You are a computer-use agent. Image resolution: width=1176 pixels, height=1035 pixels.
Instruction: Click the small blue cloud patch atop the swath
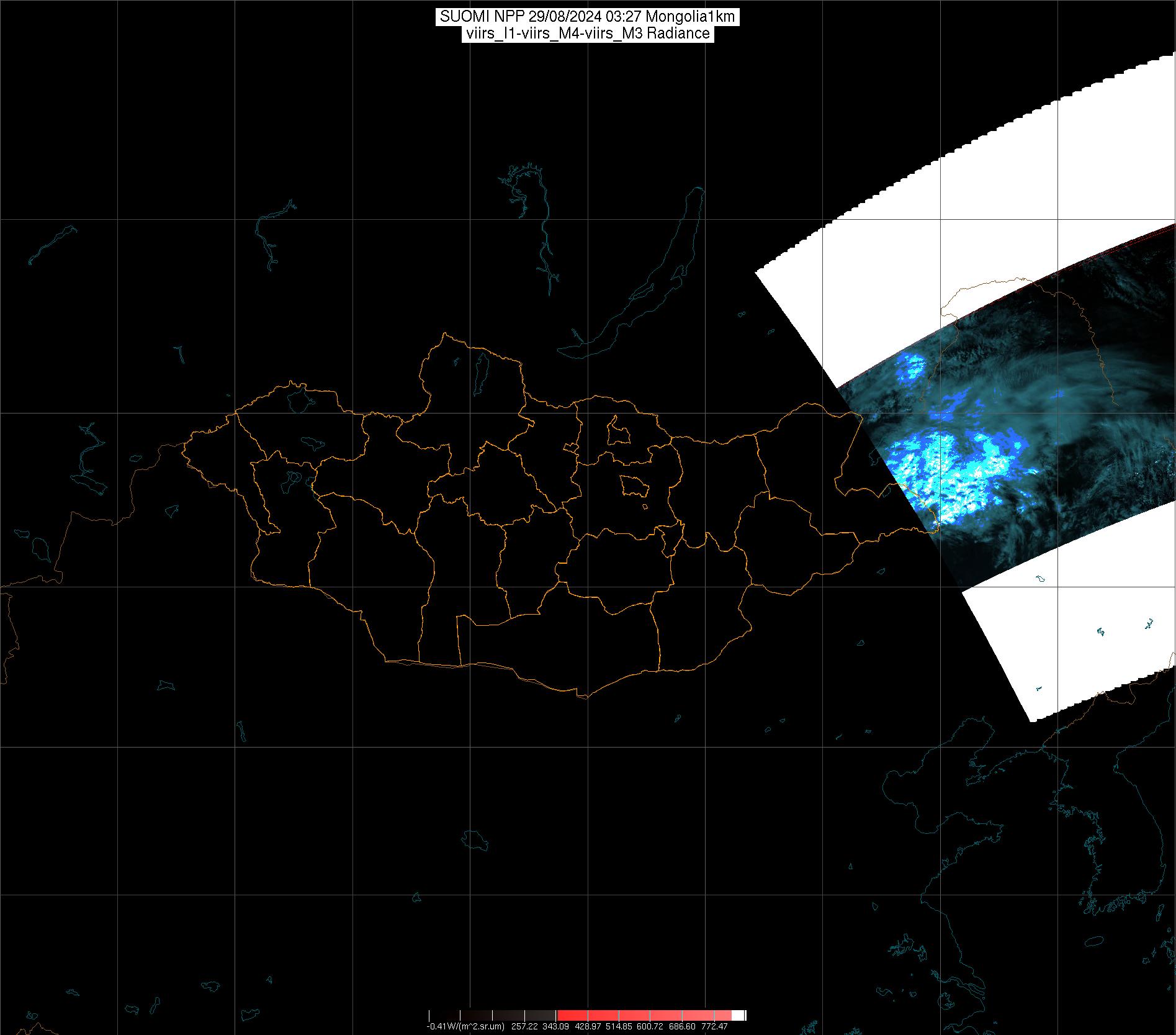[x=910, y=366]
